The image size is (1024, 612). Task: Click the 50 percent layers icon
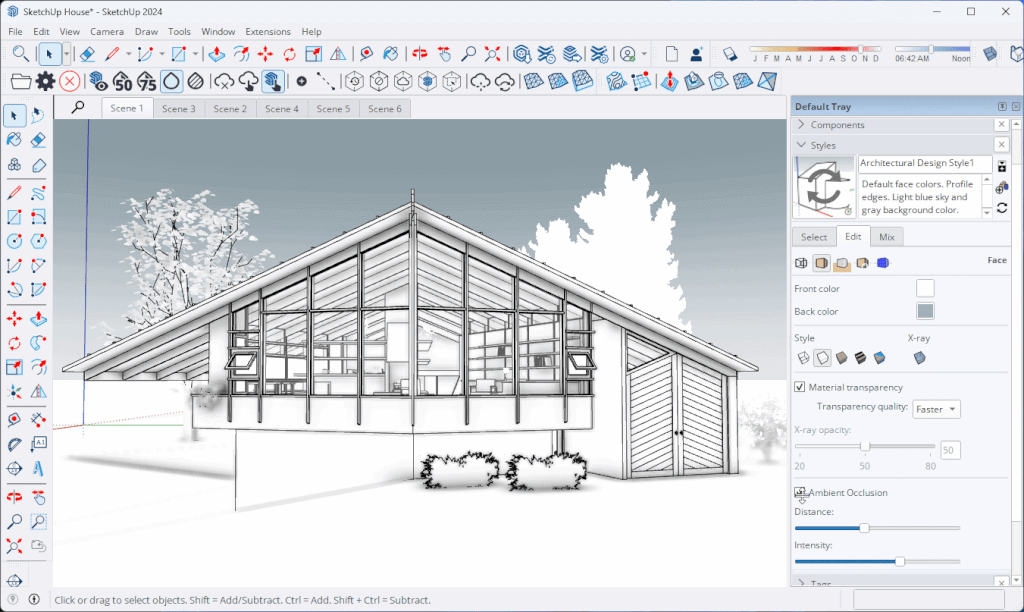pos(123,82)
